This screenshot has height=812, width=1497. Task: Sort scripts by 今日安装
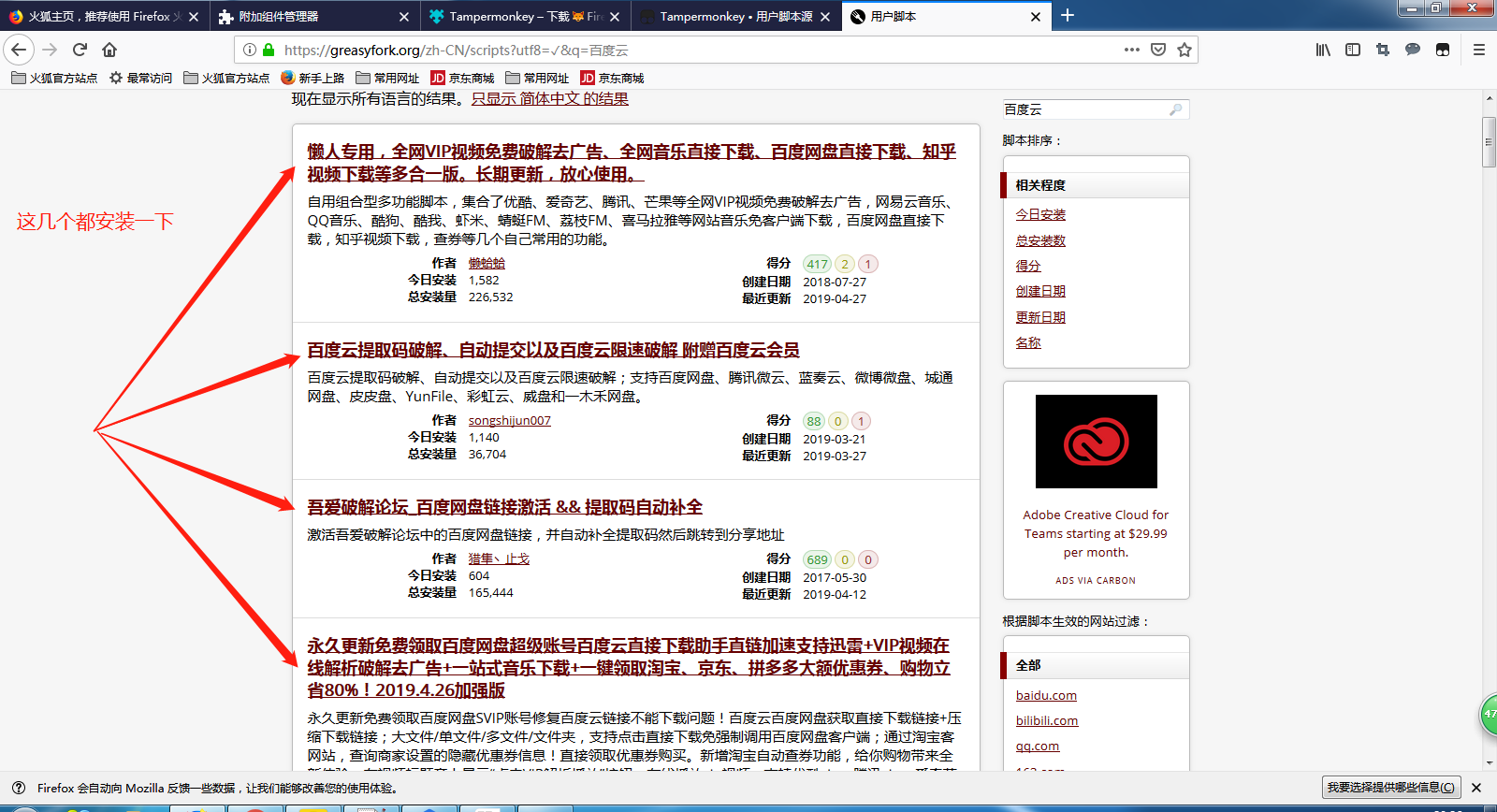coord(1040,214)
